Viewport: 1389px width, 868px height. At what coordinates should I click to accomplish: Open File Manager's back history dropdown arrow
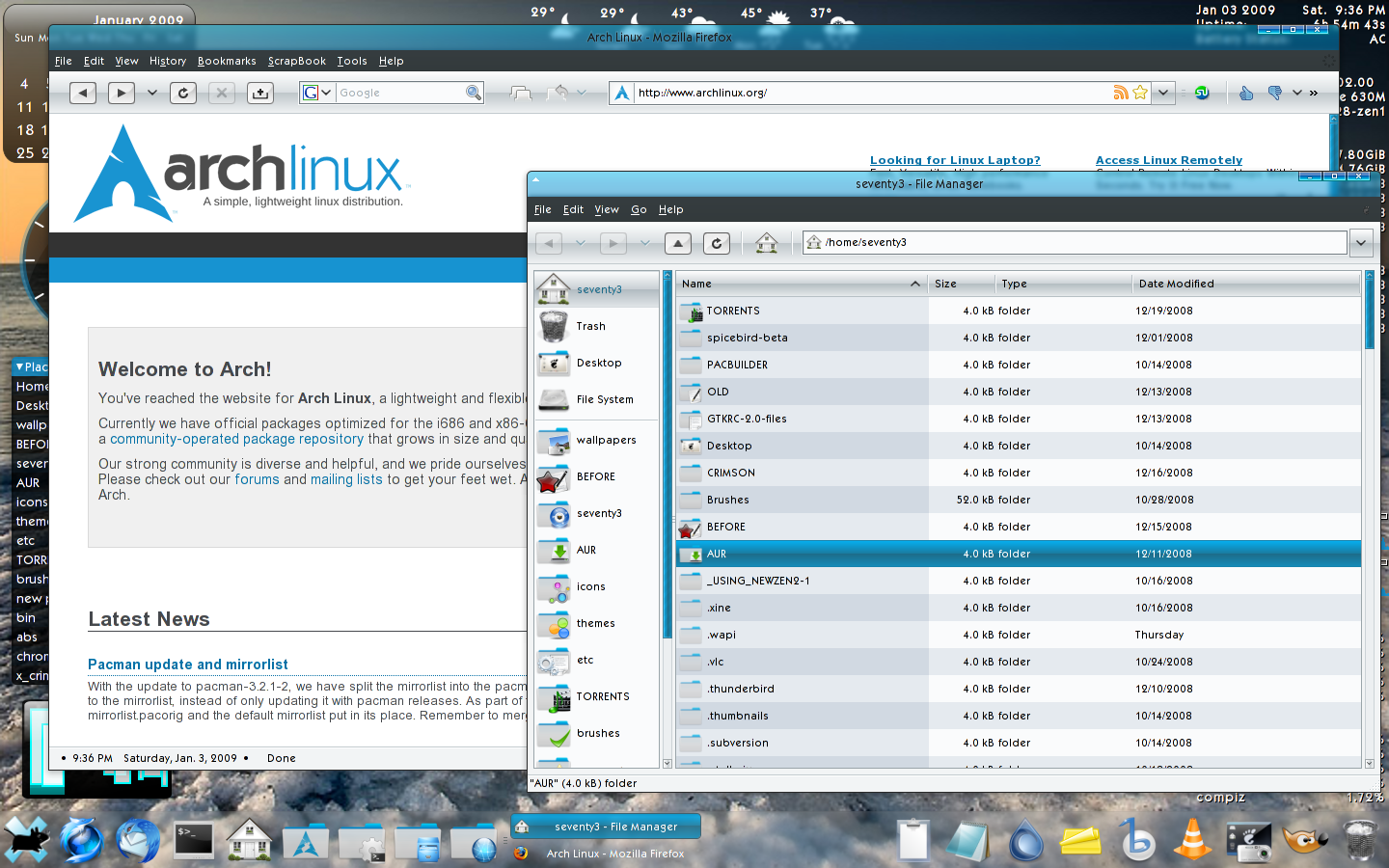580,243
